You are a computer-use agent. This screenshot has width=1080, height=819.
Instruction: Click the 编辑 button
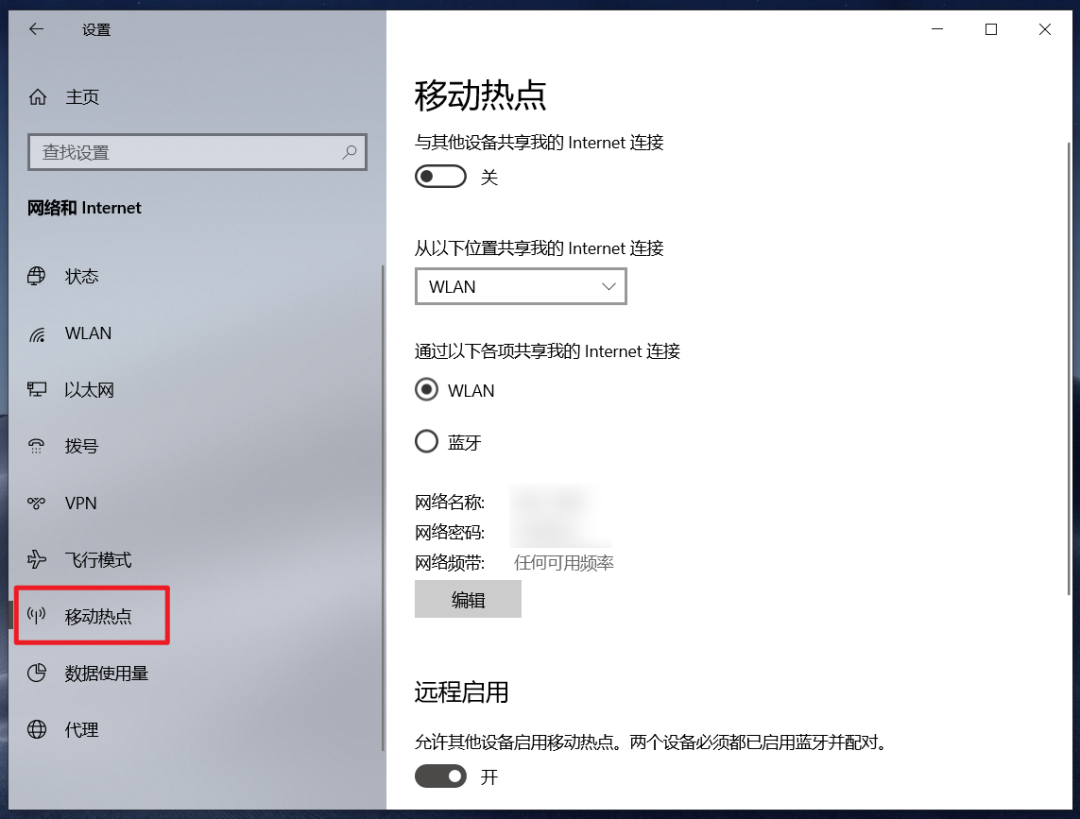[x=468, y=599]
